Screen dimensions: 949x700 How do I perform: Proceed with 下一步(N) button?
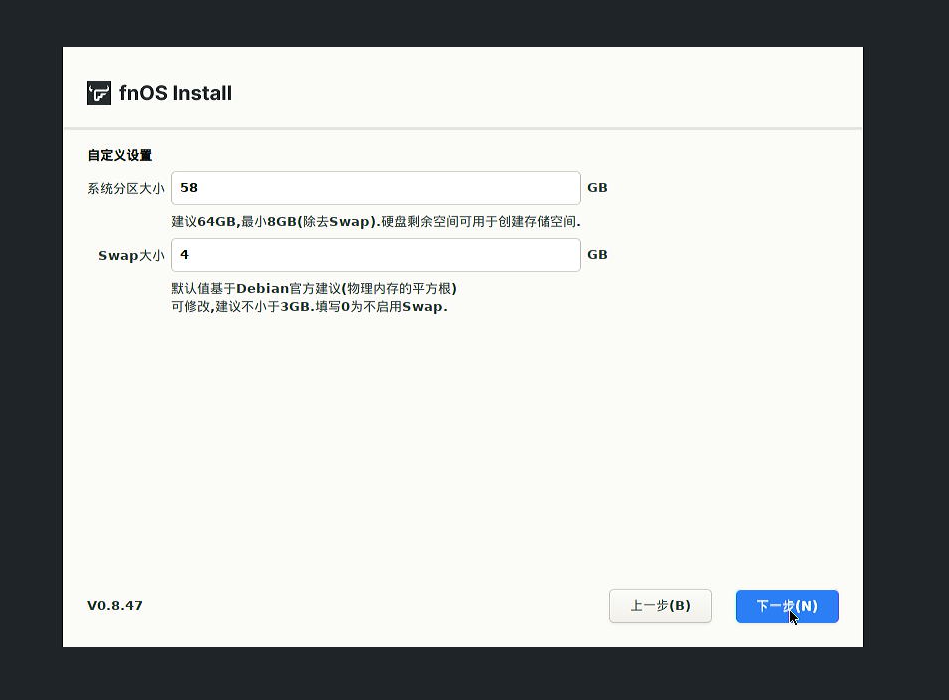pos(787,606)
